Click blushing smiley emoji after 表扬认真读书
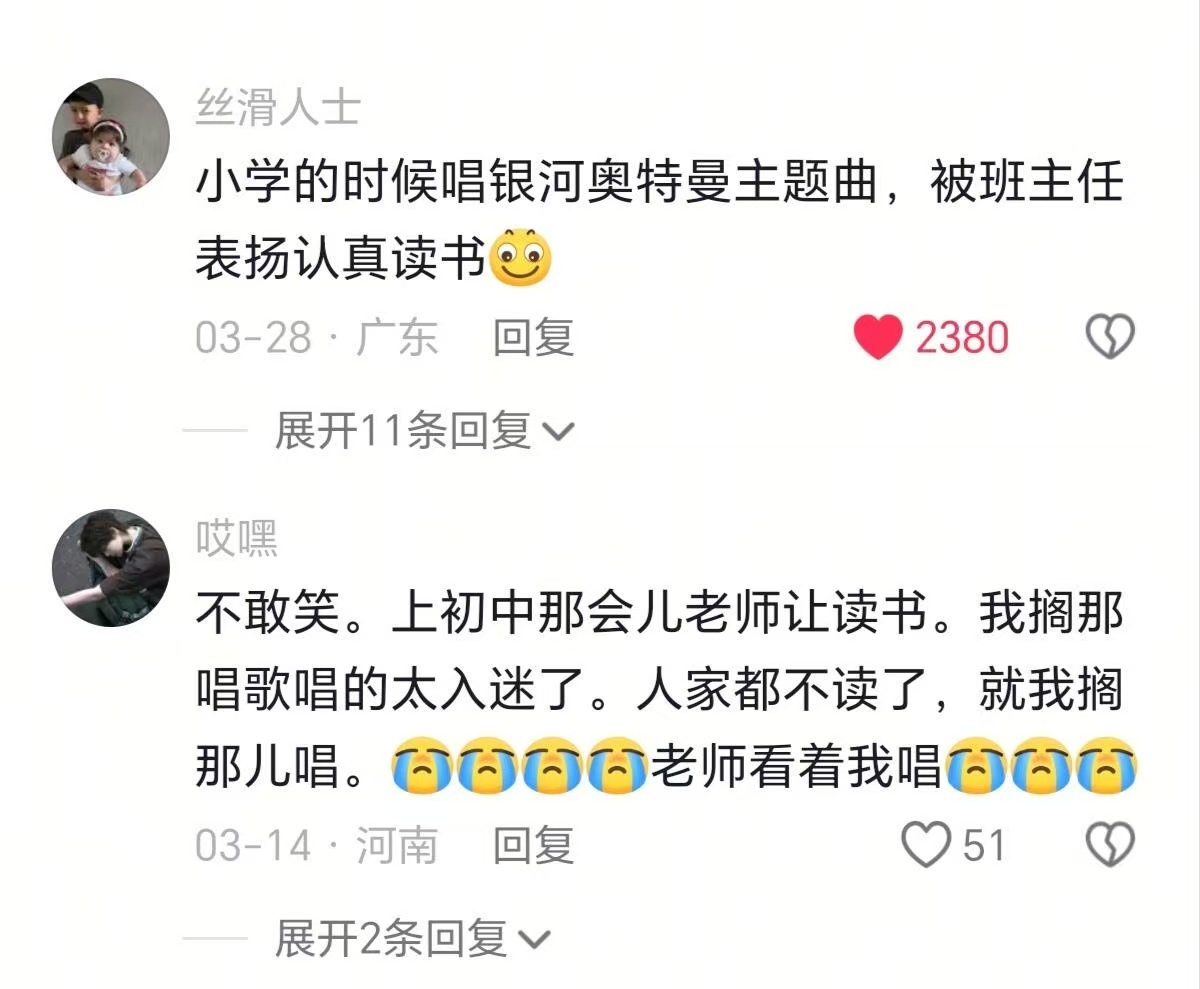This screenshot has height=989, width=1200. click(522, 258)
